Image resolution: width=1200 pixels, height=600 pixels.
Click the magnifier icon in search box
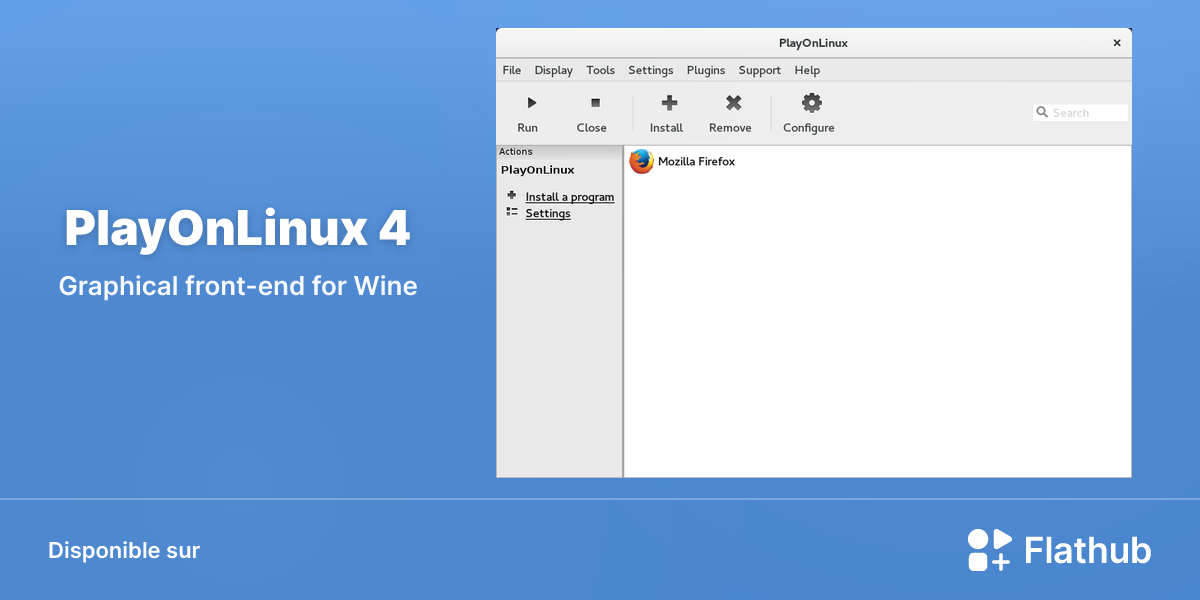pyautogui.click(x=1042, y=113)
